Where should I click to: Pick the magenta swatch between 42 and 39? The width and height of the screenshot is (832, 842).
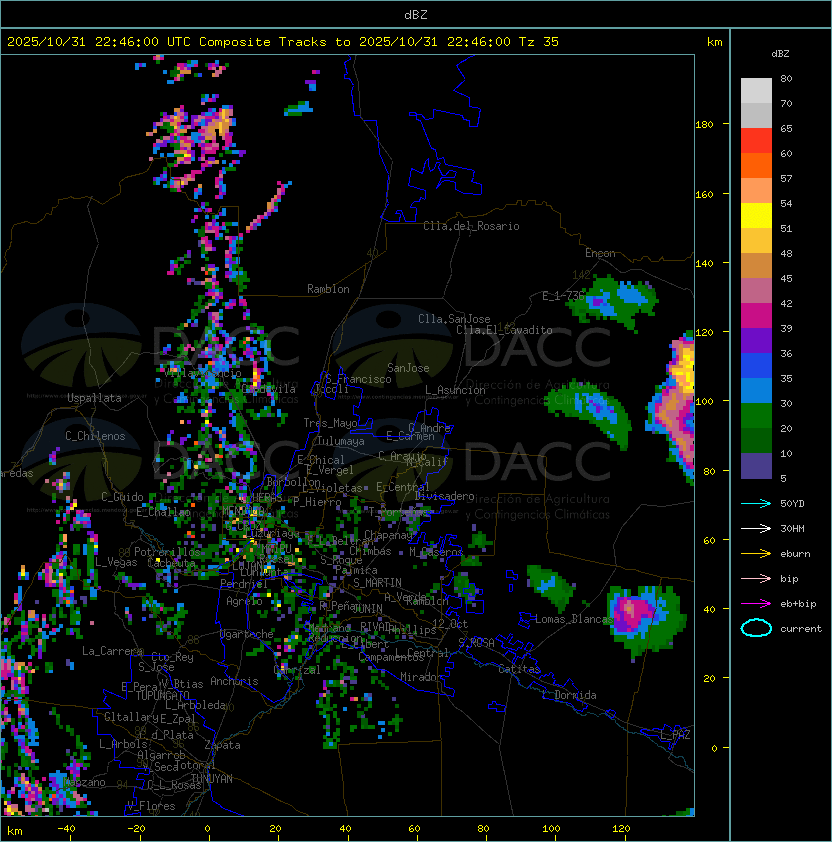756,316
